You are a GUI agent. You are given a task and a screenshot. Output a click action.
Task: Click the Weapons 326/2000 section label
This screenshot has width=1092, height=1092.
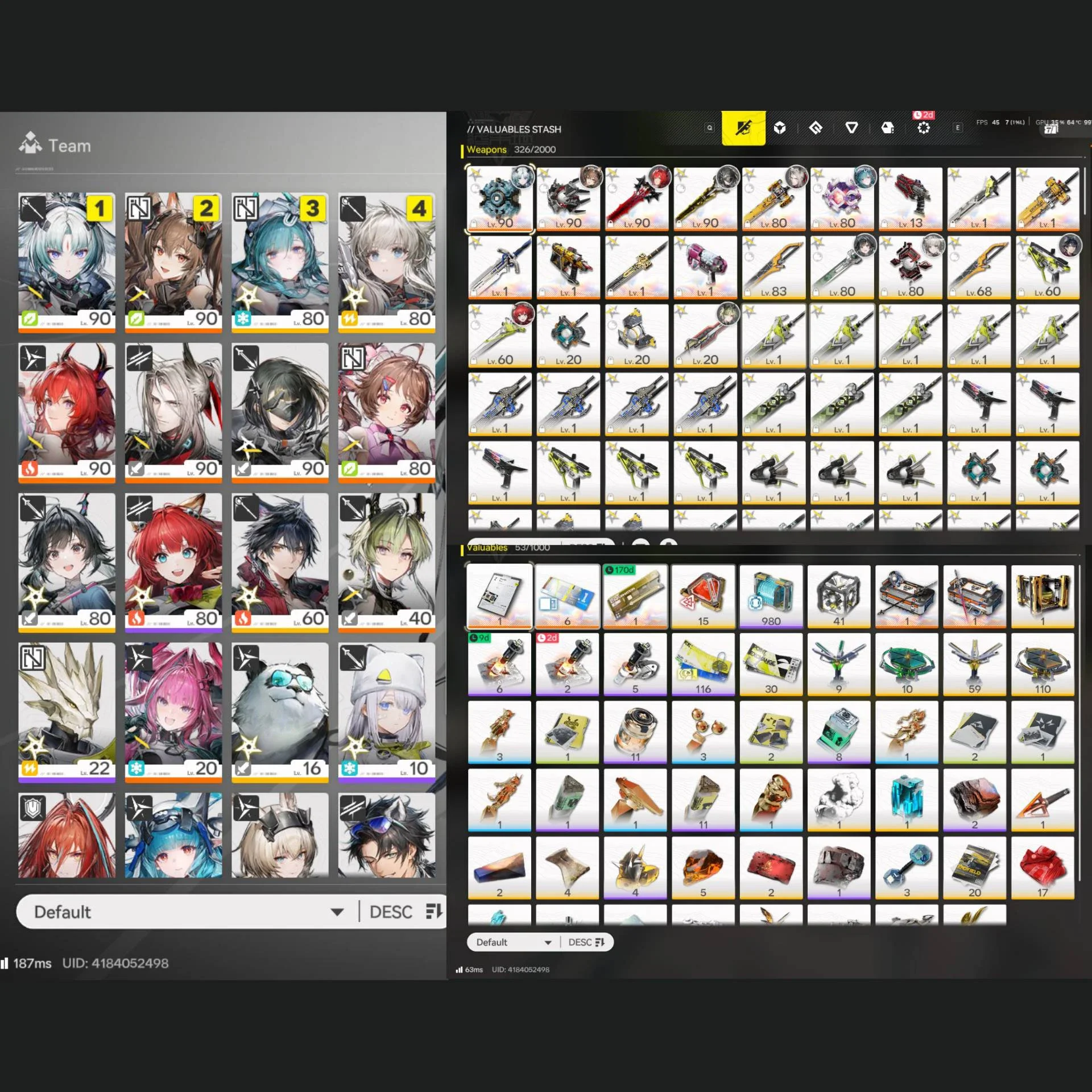tap(511, 150)
